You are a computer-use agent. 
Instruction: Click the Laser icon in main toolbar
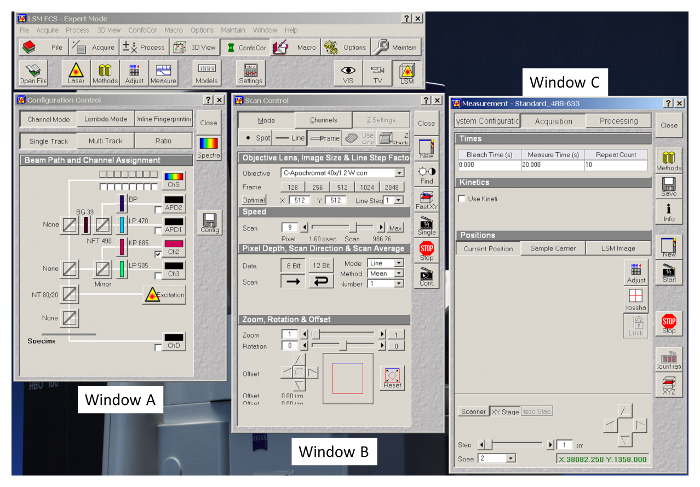coord(75,73)
